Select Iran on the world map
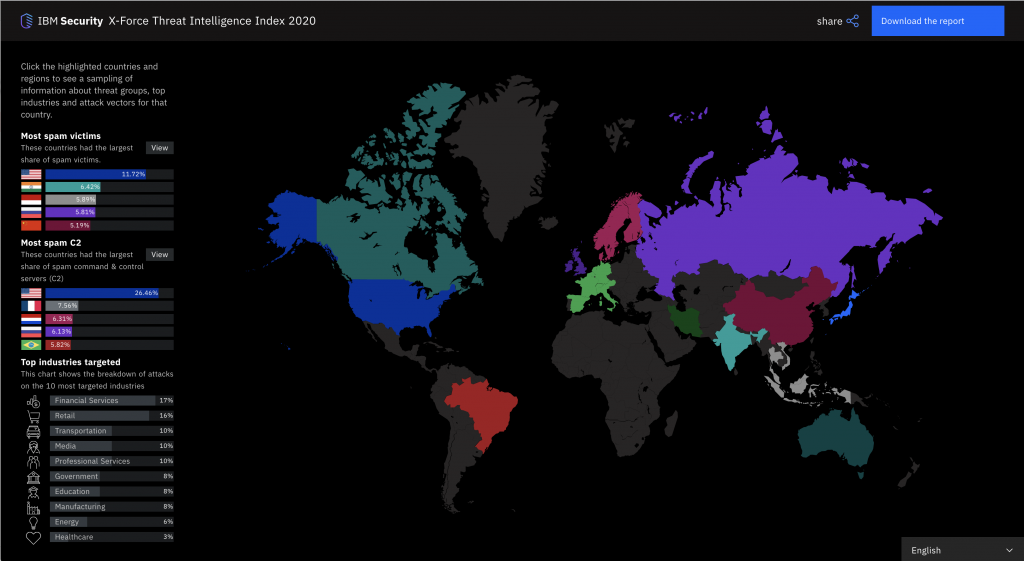The width and height of the screenshot is (1024, 561). (x=684, y=321)
